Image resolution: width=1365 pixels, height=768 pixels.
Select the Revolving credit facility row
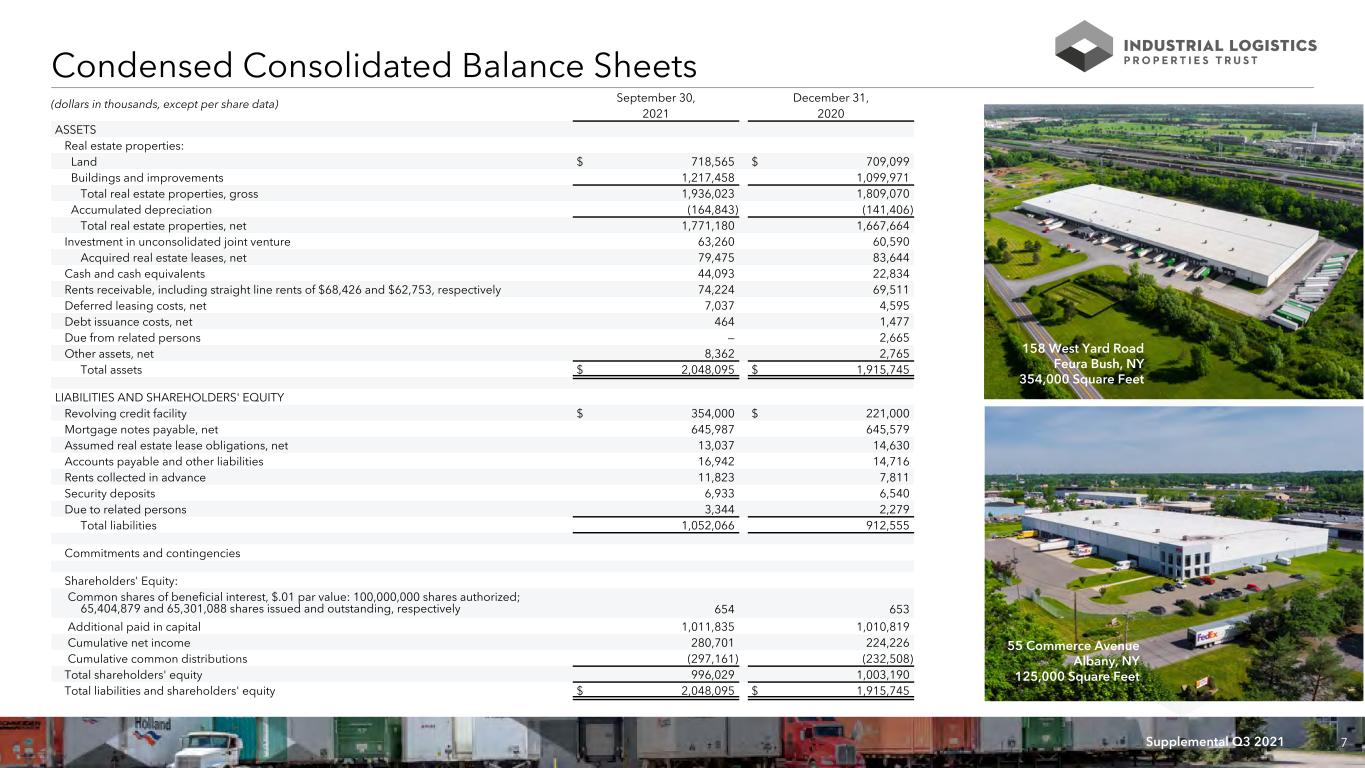484,413
